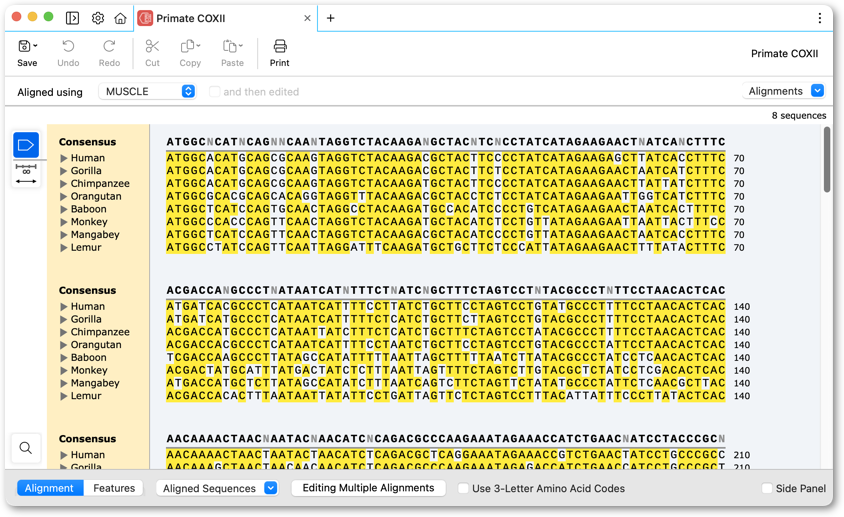
Task: Toggle the 'and then edited' checkbox
Action: (x=214, y=92)
